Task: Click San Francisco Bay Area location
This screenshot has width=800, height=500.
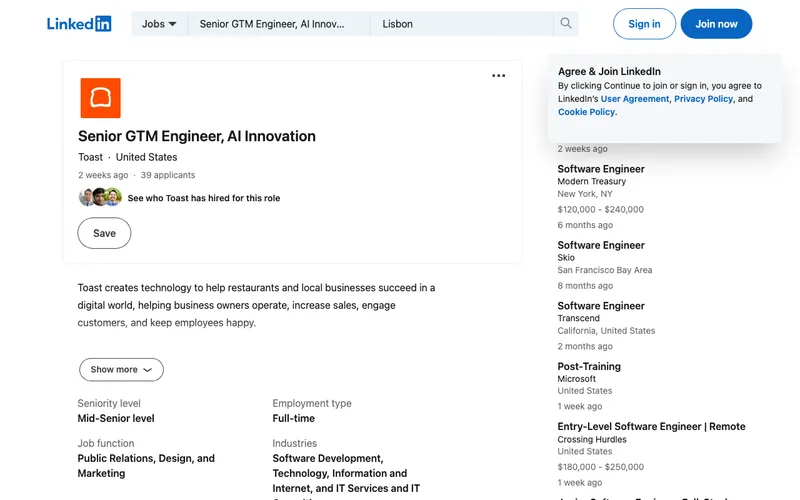Action: [x=605, y=270]
